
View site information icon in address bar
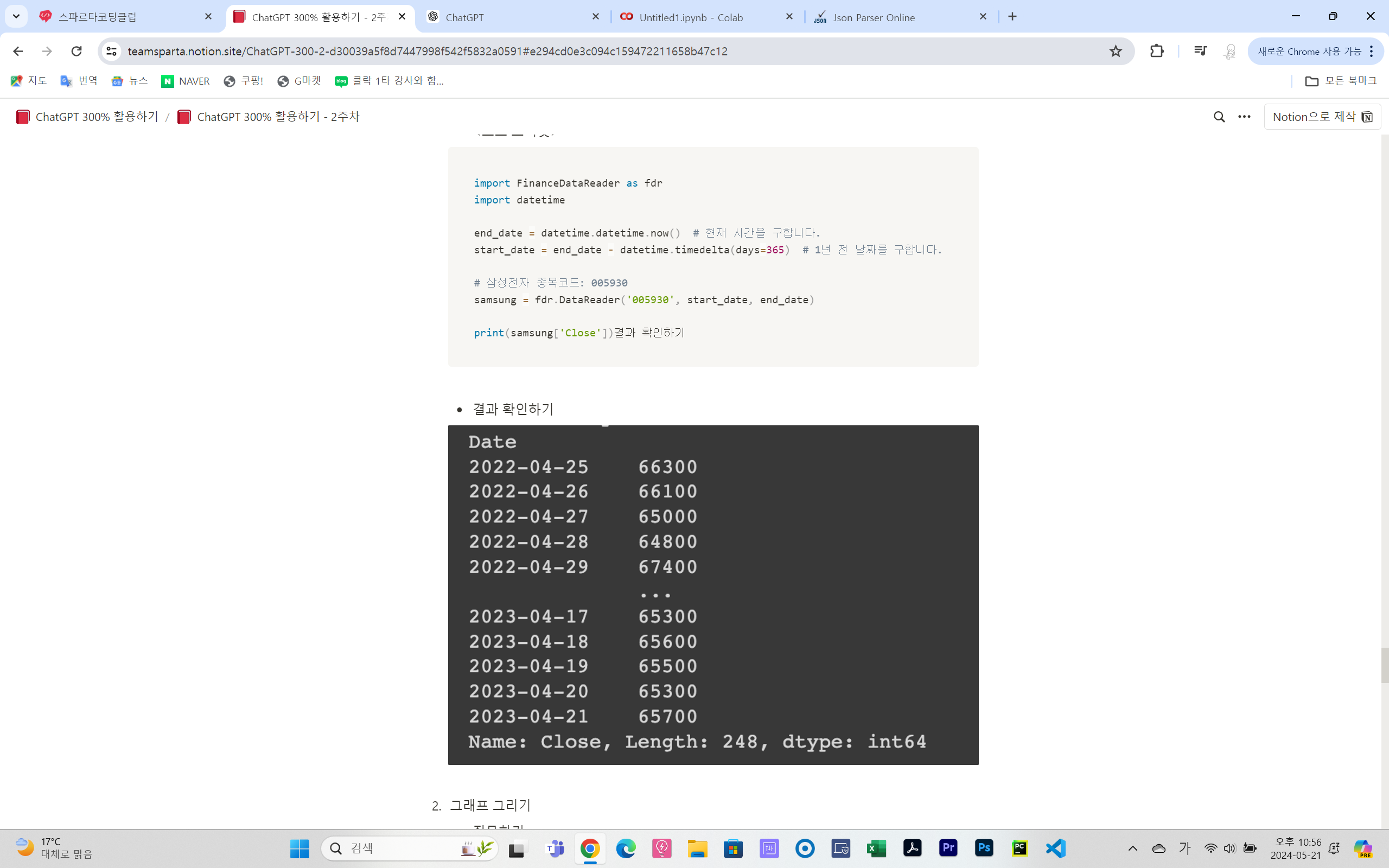(x=111, y=51)
